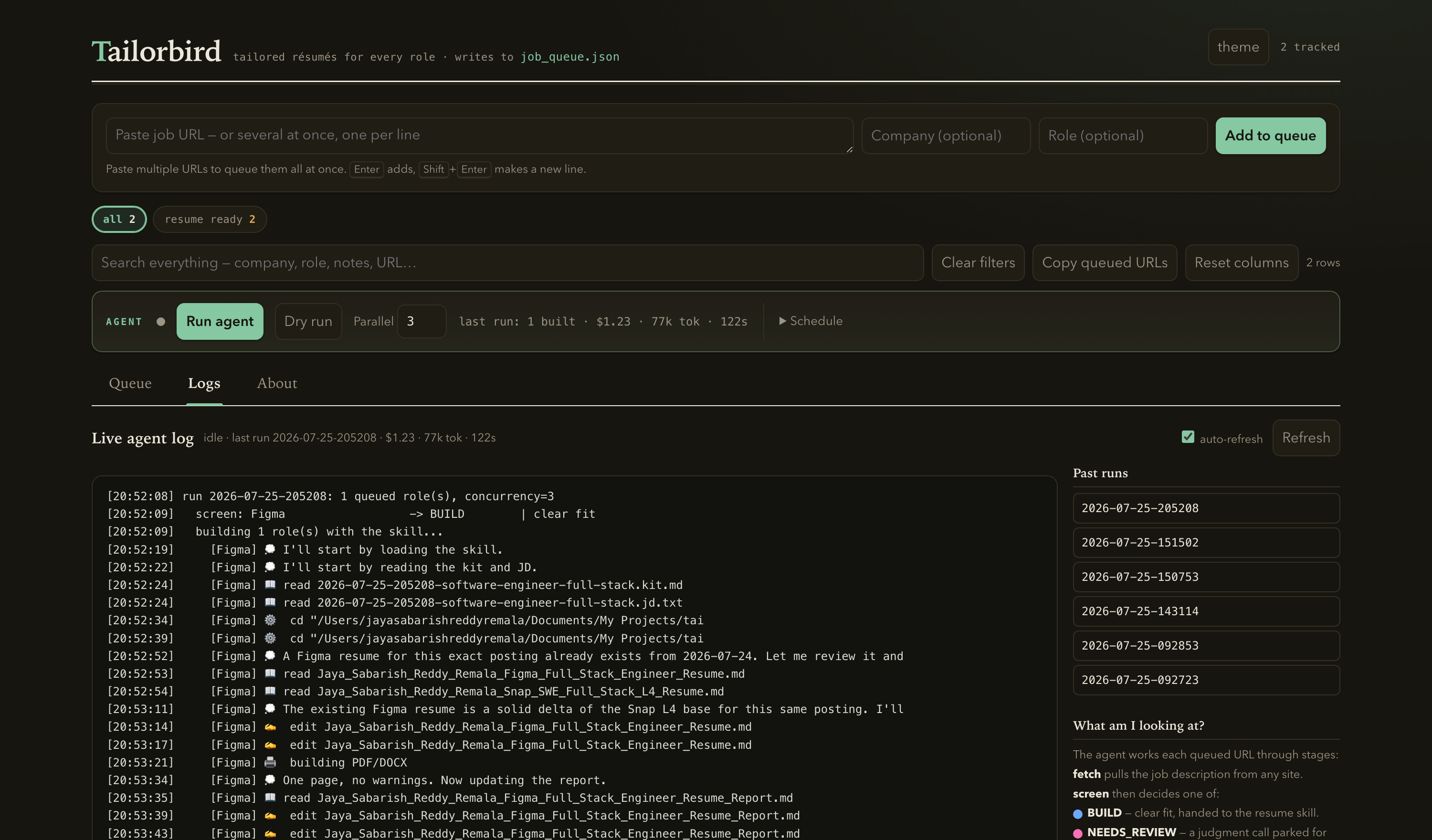Switch to the Logs tab
Screen dimensions: 1432x840
click(x=204, y=383)
